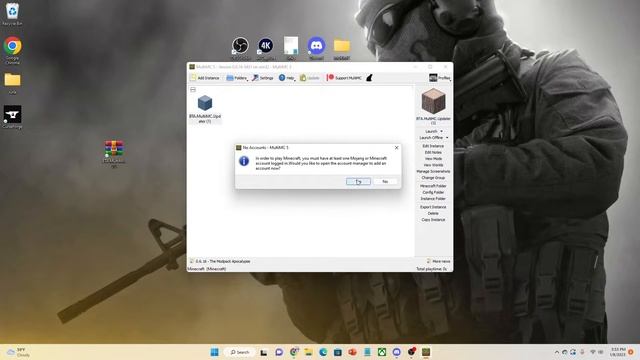Click the Windows Start button
The width and height of the screenshot is (640, 360).
pyautogui.click(x=214, y=352)
